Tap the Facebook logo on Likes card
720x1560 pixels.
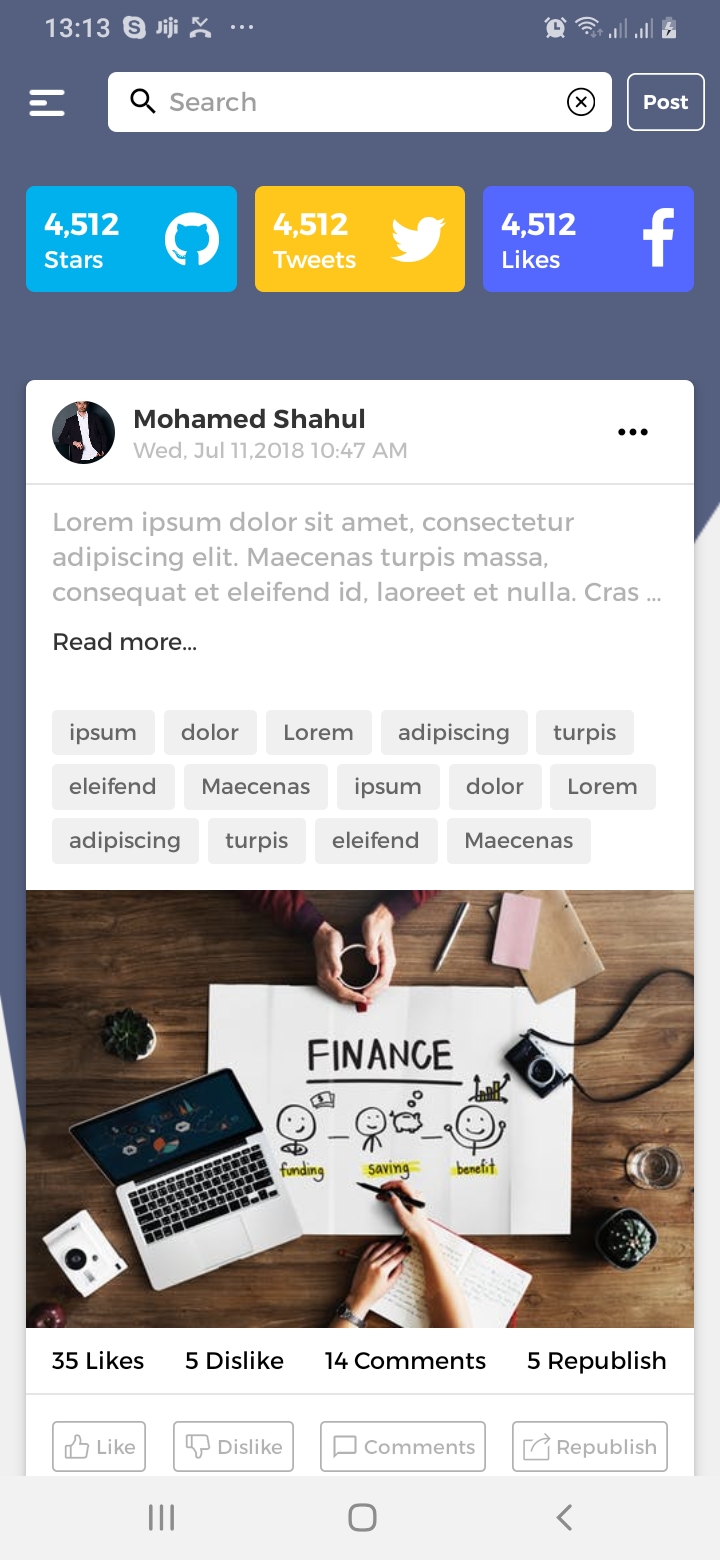coord(658,238)
